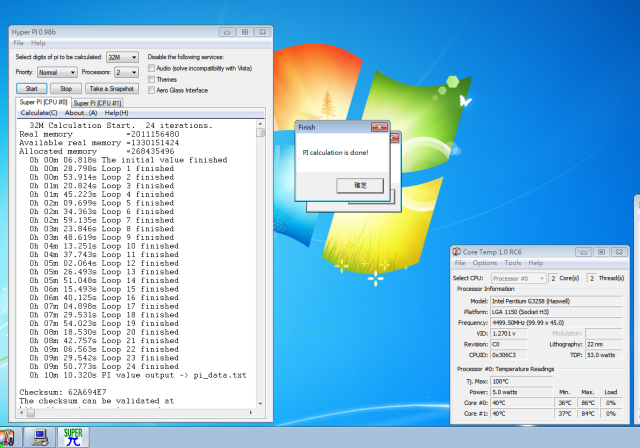Click the Checksum: 62A694E7 line
This screenshot has width=640, height=448.
click(63, 392)
